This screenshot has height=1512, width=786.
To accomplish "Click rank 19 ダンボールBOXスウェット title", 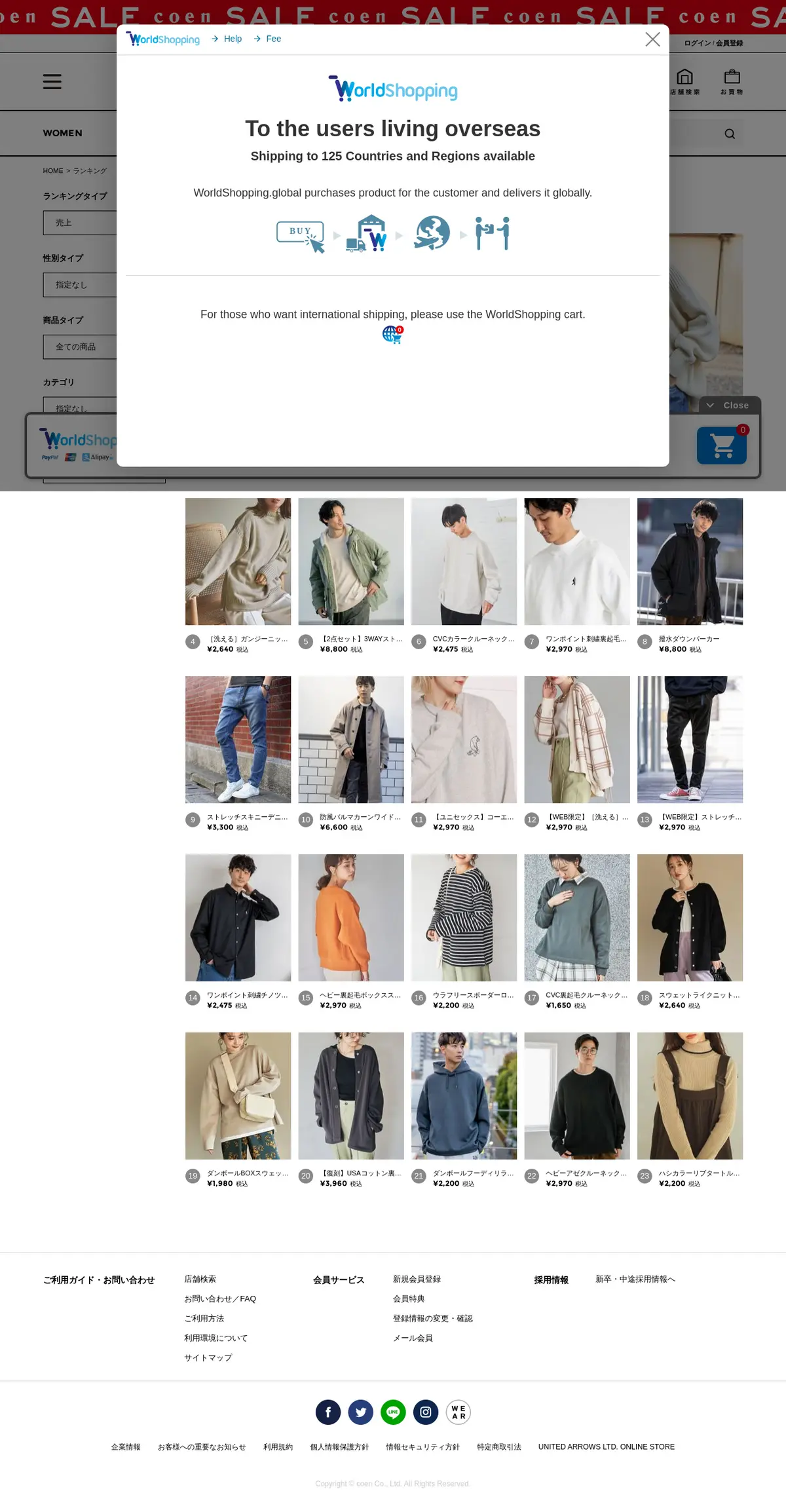I will [248, 1173].
